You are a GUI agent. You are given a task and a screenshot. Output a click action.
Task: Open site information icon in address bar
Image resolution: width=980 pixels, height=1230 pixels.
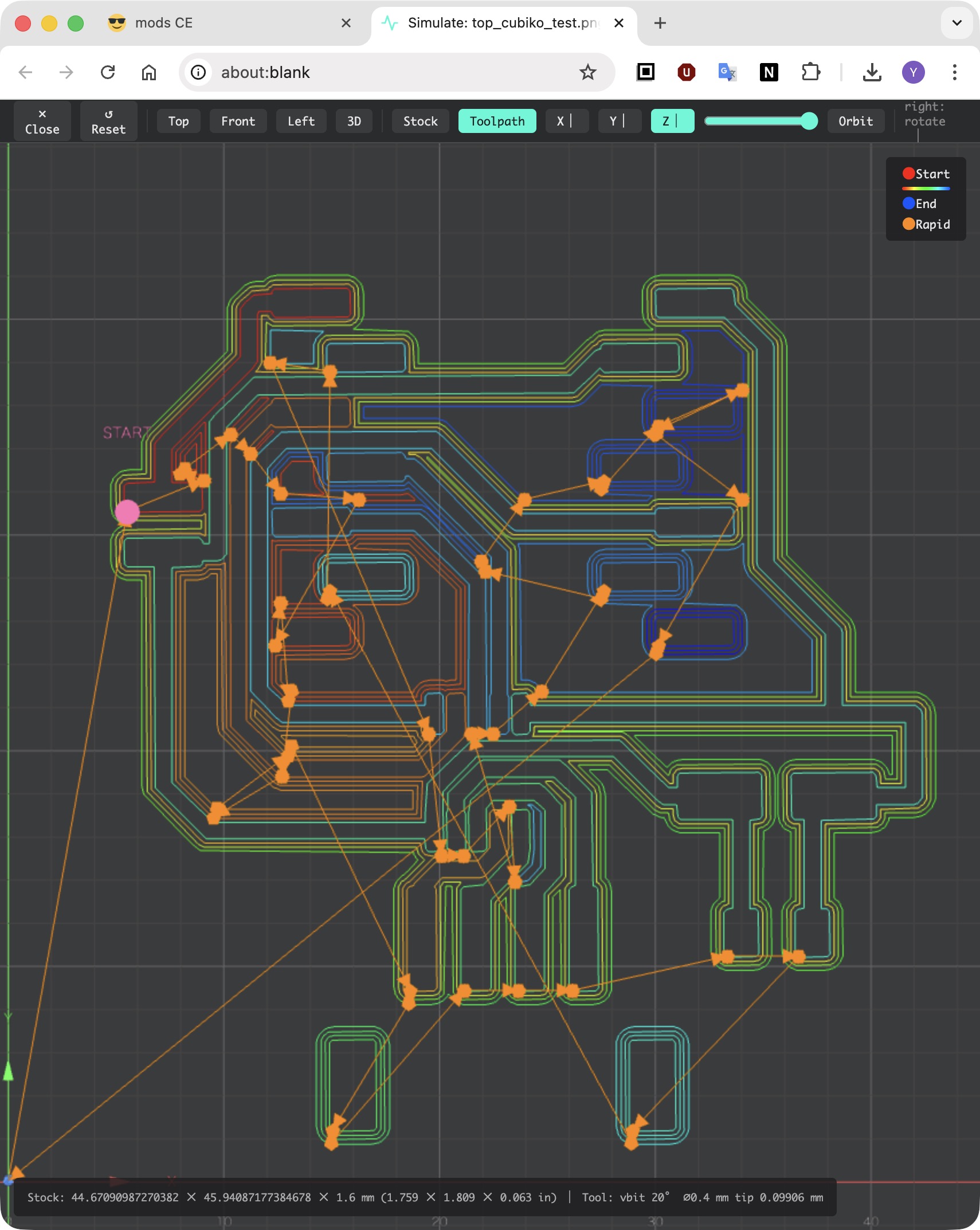[x=198, y=72]
